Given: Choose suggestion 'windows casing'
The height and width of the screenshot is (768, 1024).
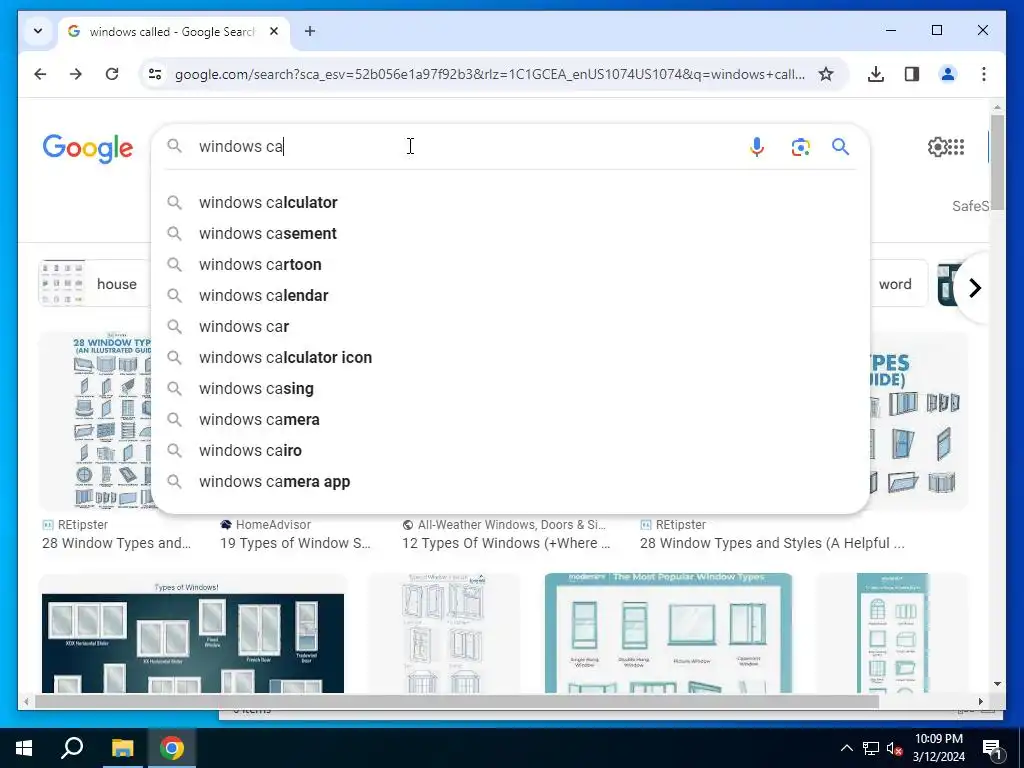Looking at the screenshot, I should tap(510, 389).
